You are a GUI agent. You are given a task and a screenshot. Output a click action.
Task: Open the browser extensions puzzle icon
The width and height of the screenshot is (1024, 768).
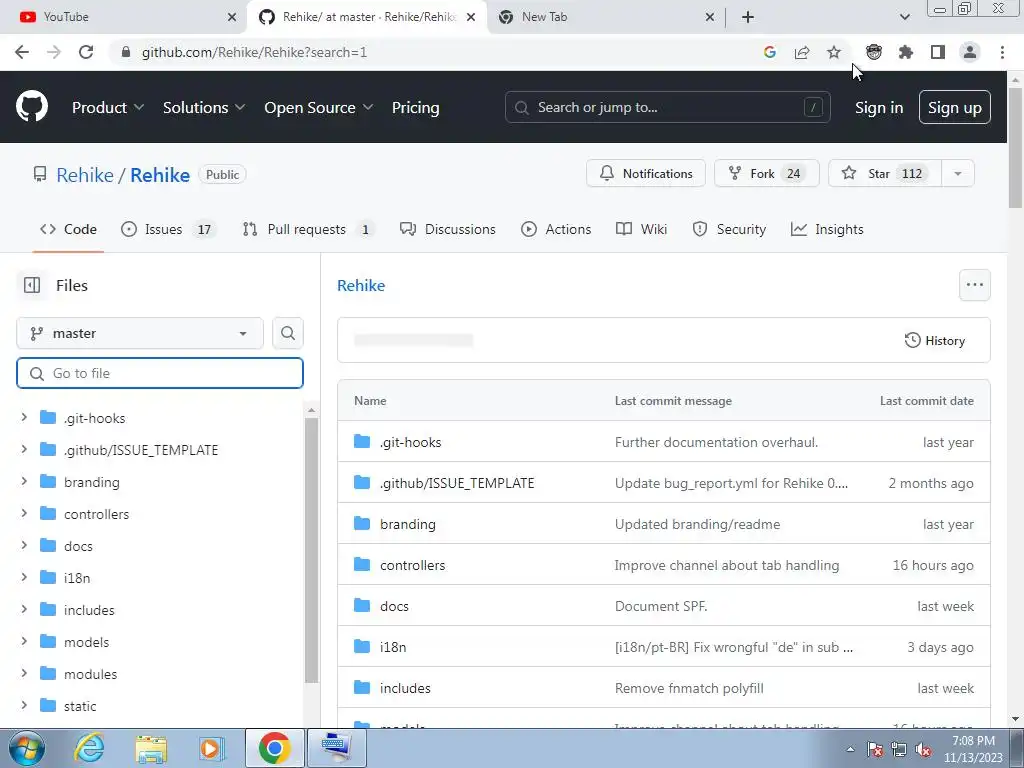coord(906,52)
